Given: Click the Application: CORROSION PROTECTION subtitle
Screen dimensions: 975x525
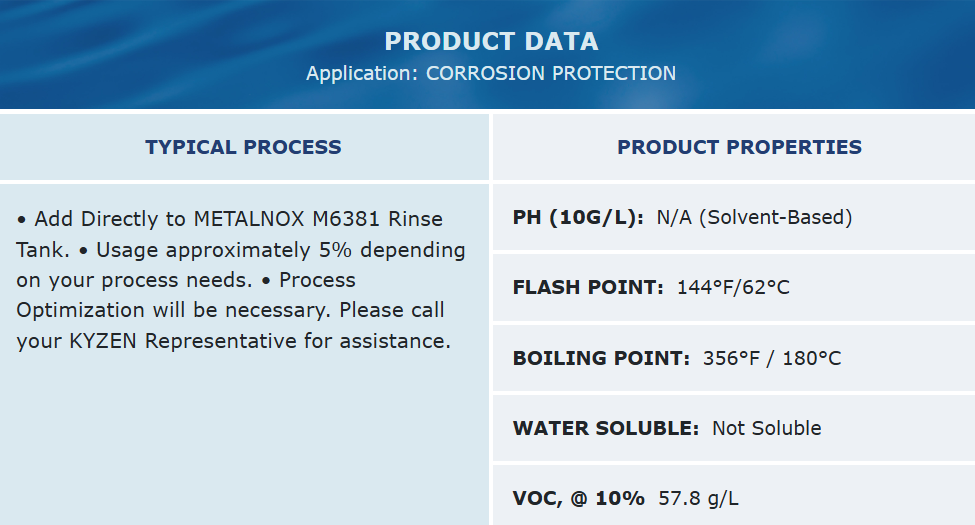Looking at the screenshot, I should [x=491, y=73].
